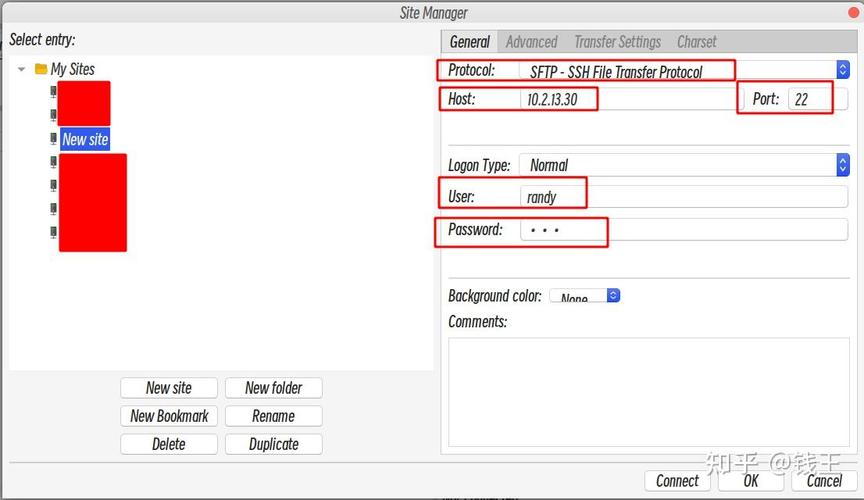The image size is (864, 500).
Task: Click the New Bookmark button
Action: click(x=169, y=416)
